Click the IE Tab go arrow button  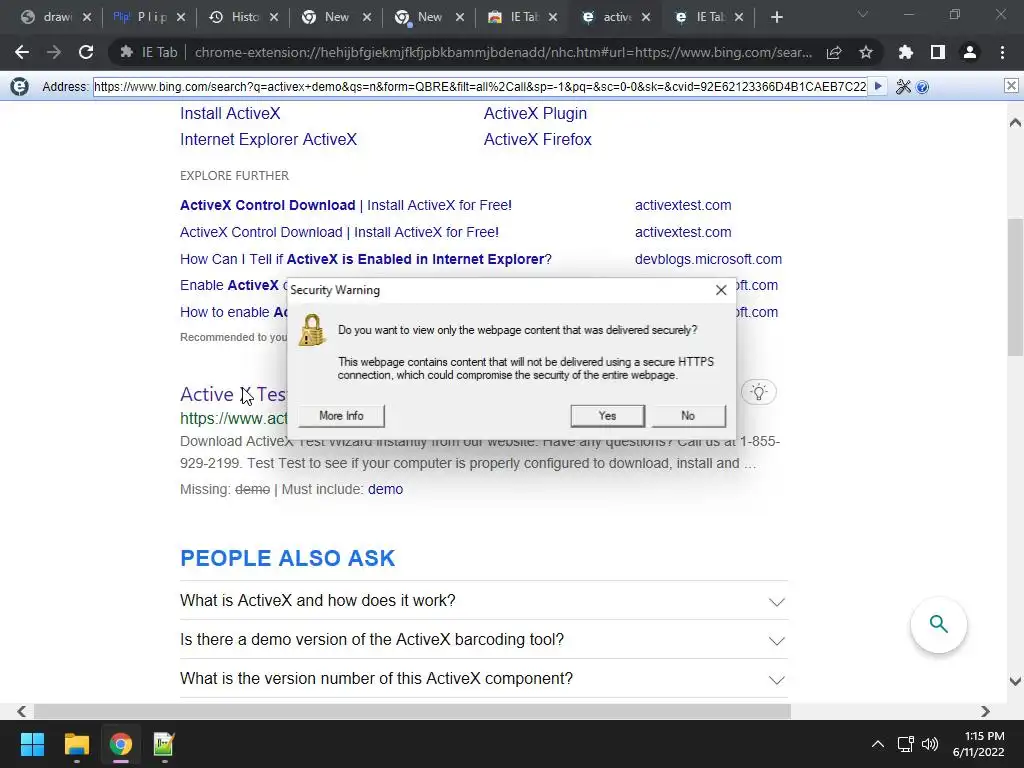[878, 86]
